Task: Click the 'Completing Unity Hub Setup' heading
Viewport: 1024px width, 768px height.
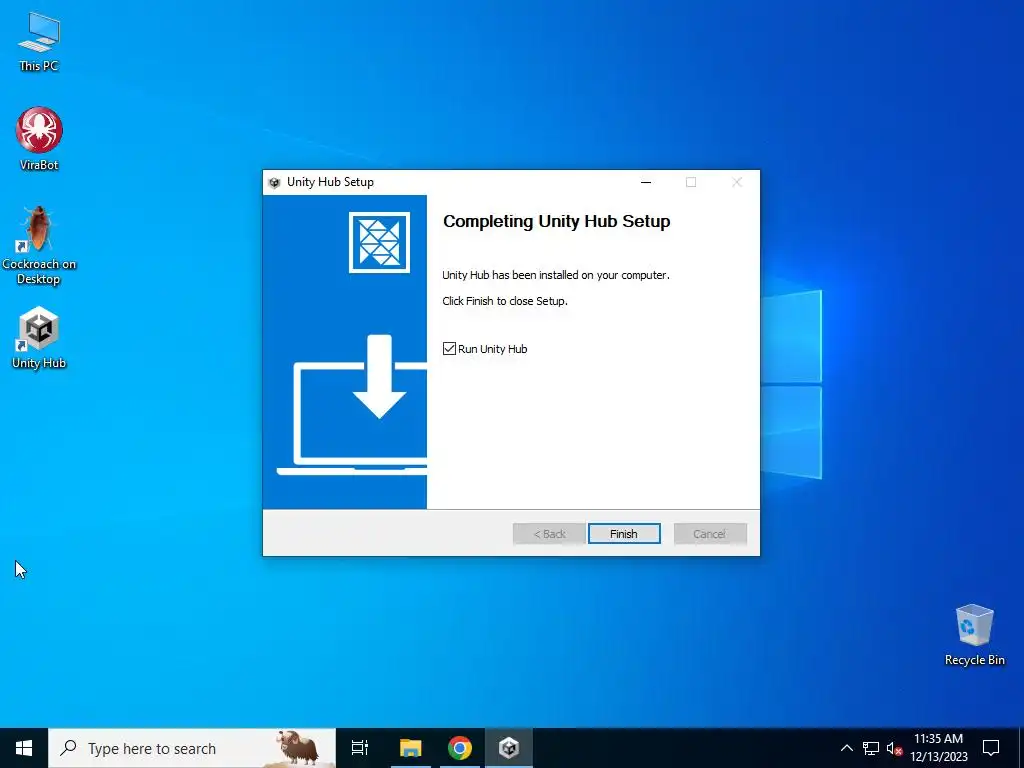Action: [556, 221]
